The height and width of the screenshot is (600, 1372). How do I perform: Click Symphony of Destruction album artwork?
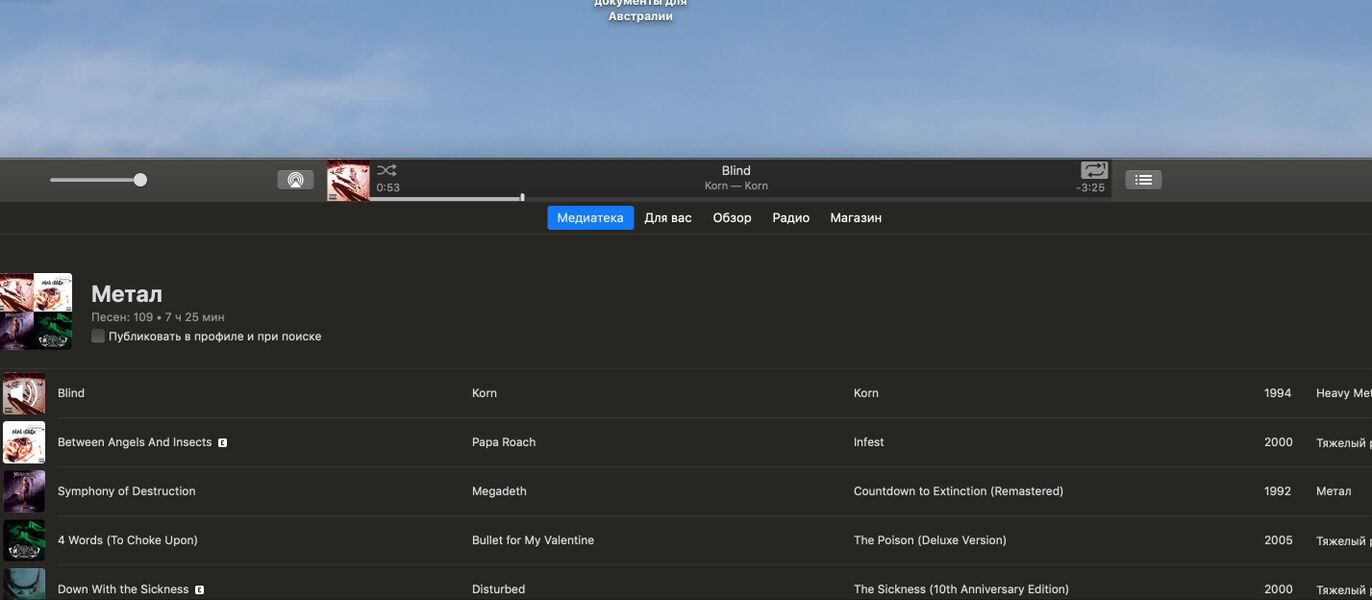(24, 491)
